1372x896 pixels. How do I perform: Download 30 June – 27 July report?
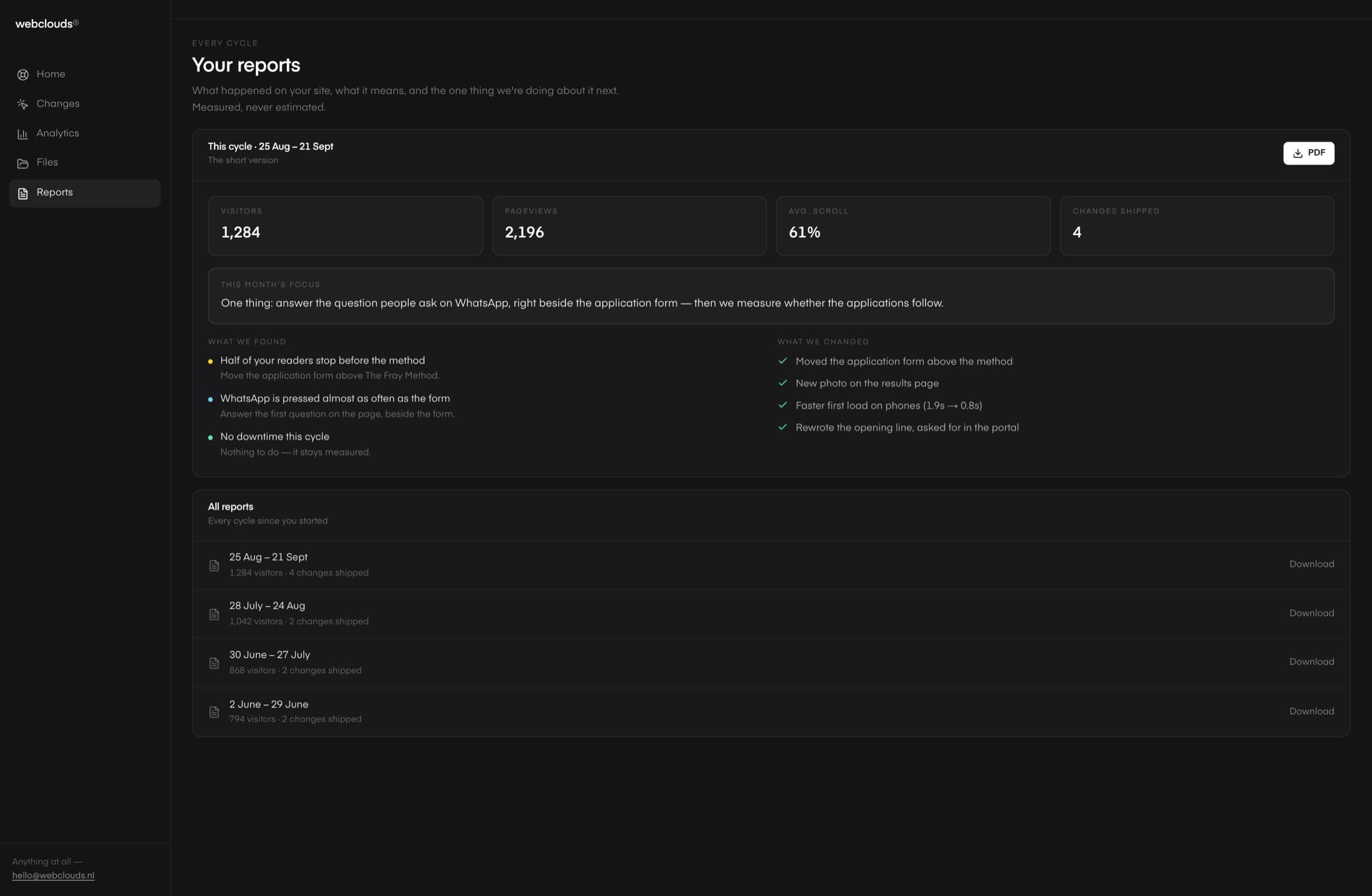(x=1312, y=662)
